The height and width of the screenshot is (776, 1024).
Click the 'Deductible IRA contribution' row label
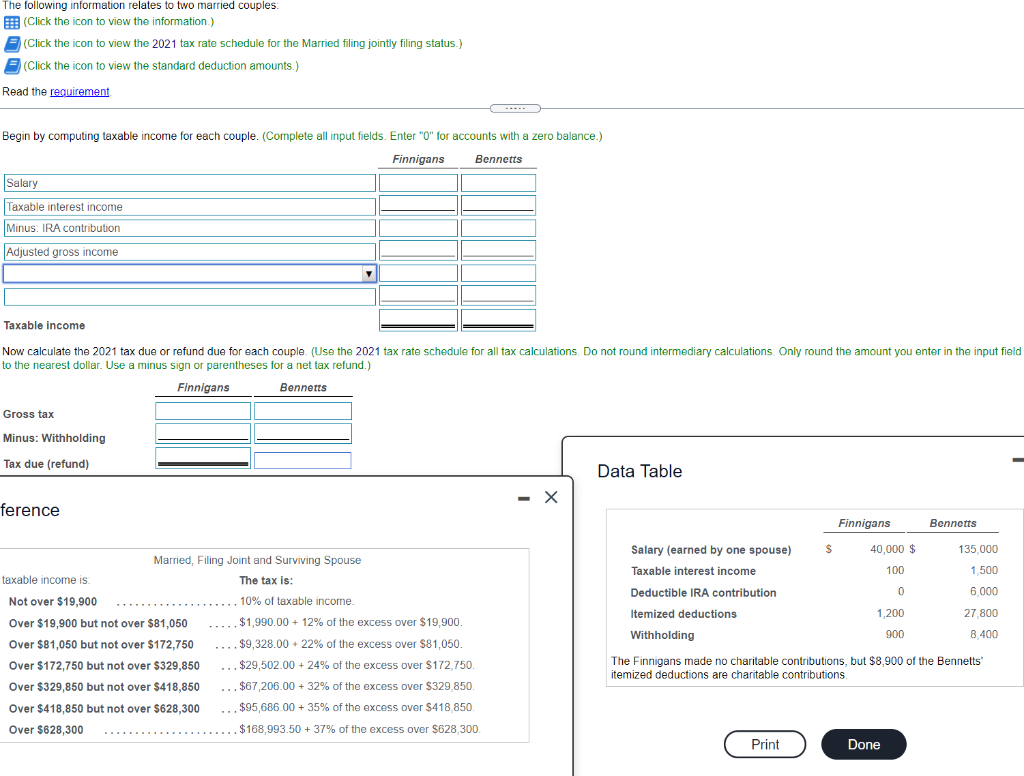703,593
